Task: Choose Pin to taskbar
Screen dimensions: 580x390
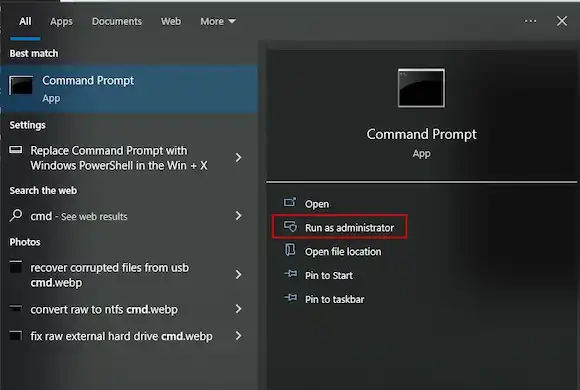Action: click(x=334, y=299)
